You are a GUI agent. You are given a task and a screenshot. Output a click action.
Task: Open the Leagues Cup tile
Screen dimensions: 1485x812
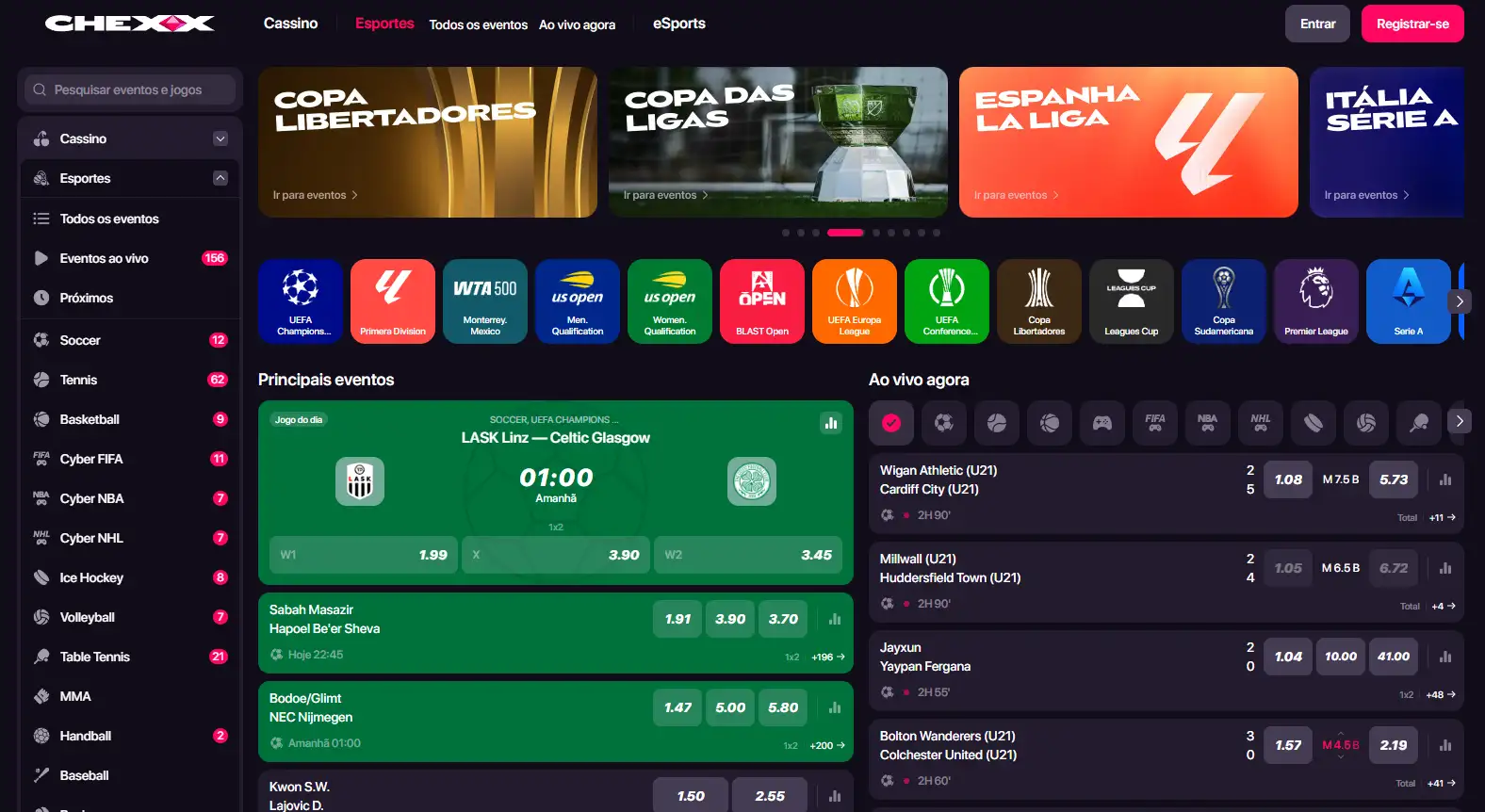pyautogui.click(x=1131, y=301)
